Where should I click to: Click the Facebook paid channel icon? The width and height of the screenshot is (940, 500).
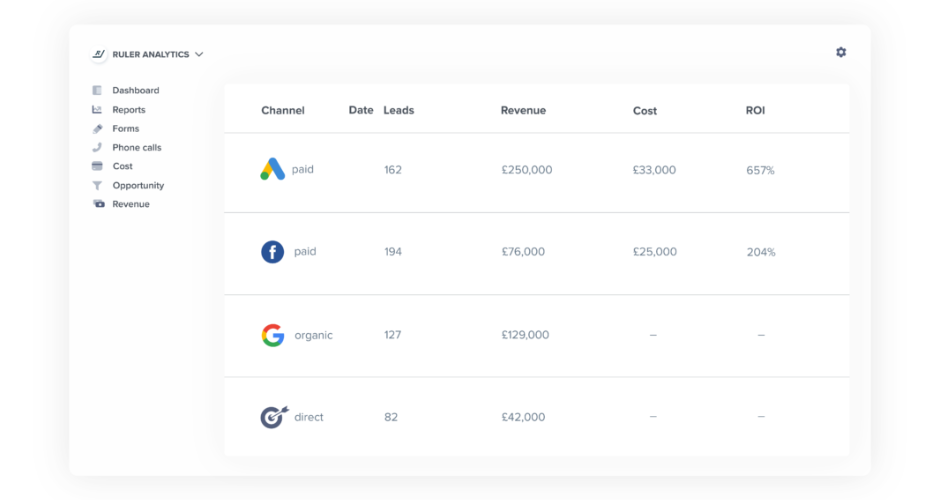(x=272, y=252)
